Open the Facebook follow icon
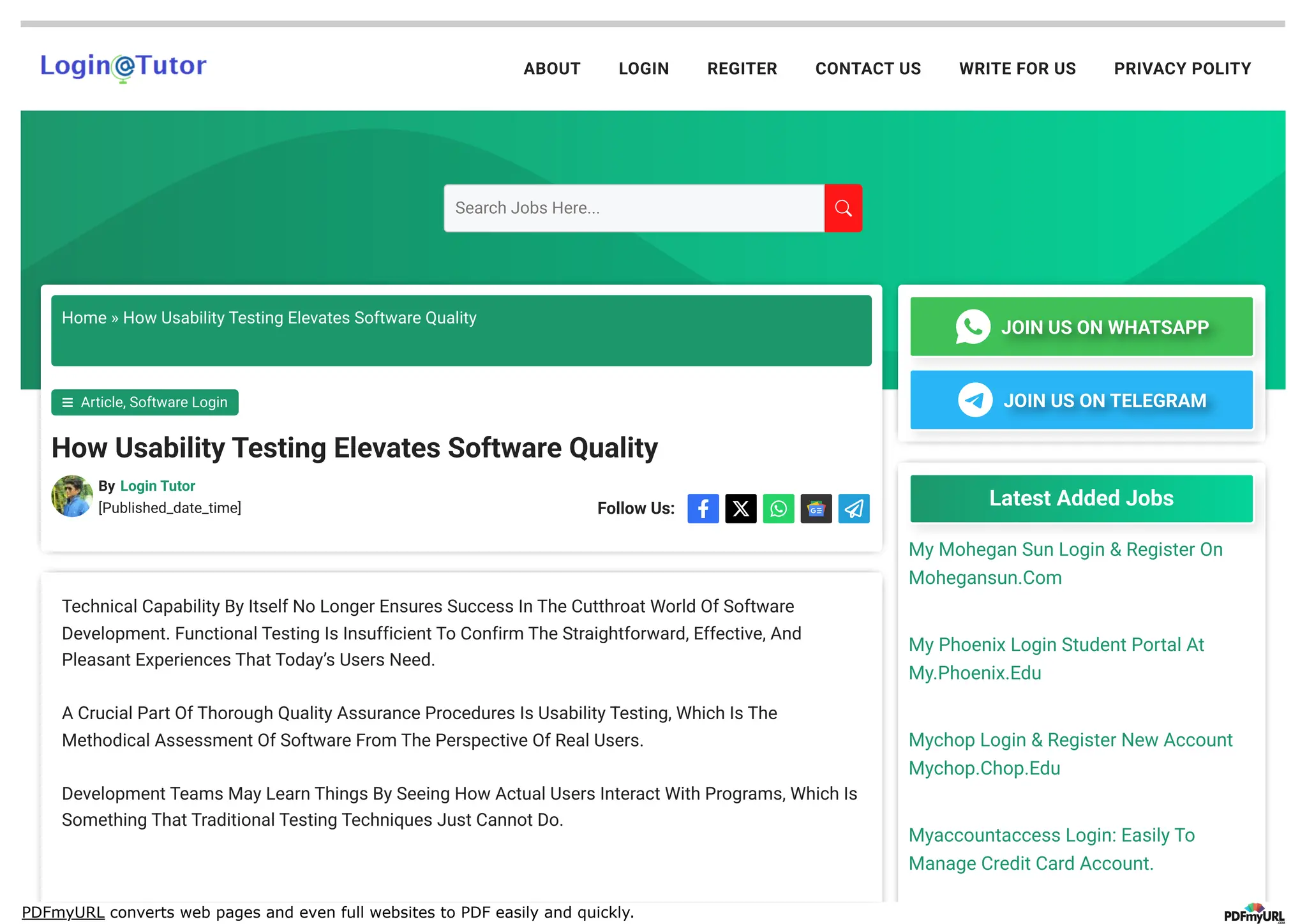The width and height of the screenshot is (1307, 924). tap(703, 509)
